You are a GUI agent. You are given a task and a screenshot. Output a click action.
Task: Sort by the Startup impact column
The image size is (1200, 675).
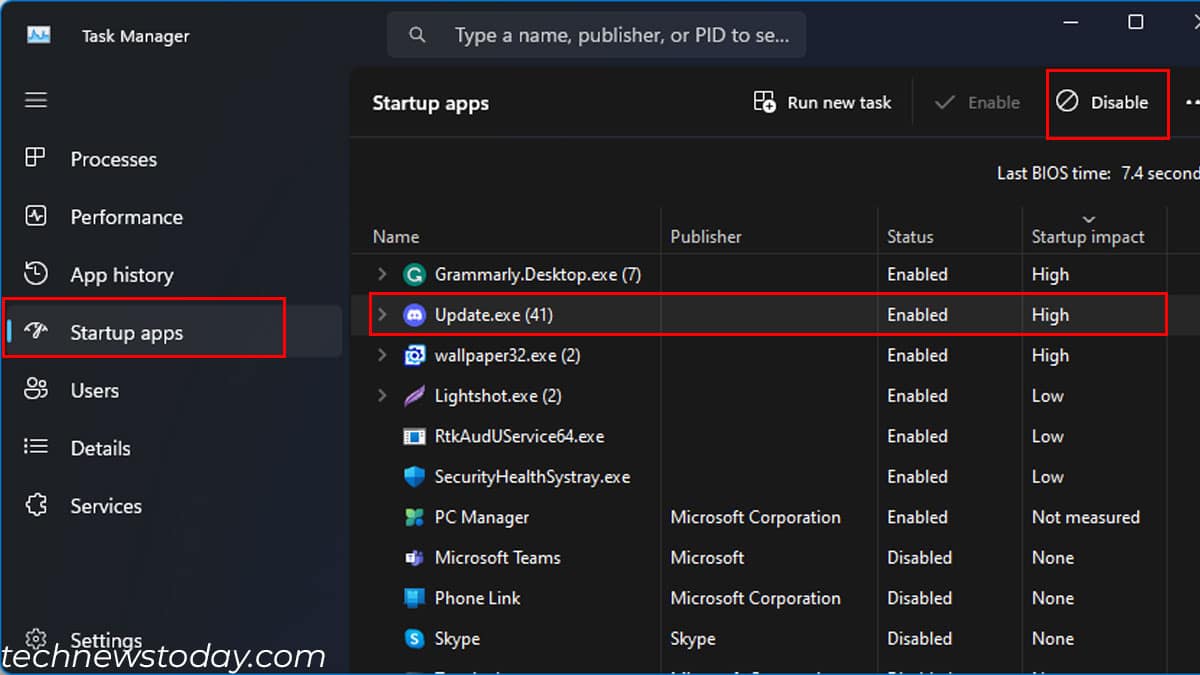point(1087,236)
